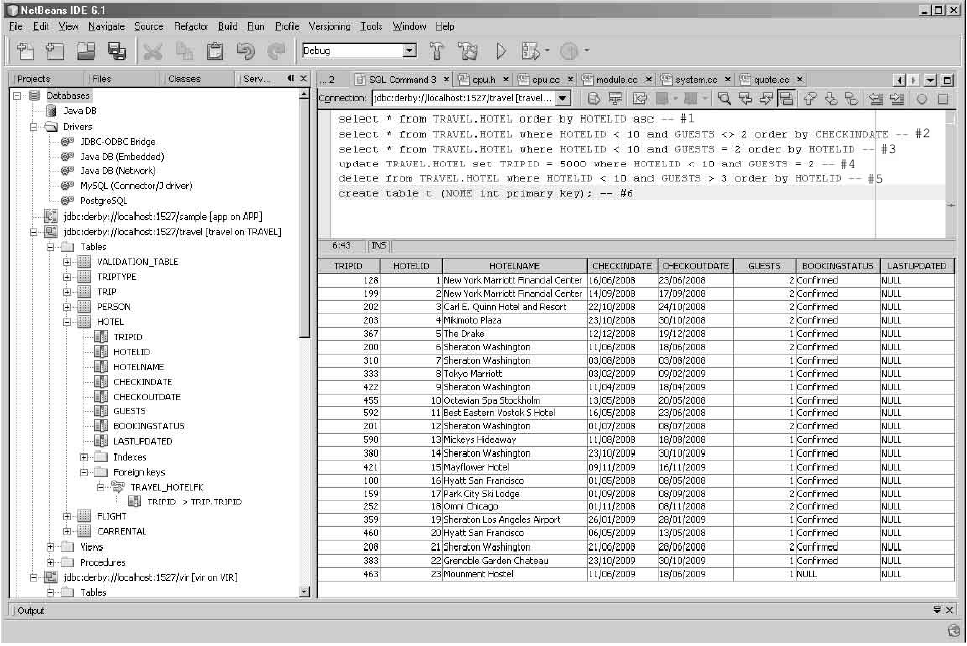Expand the FLIGHT table tree node
The width and height of the screenshot is (967, 646).
[x=68, y=517]
